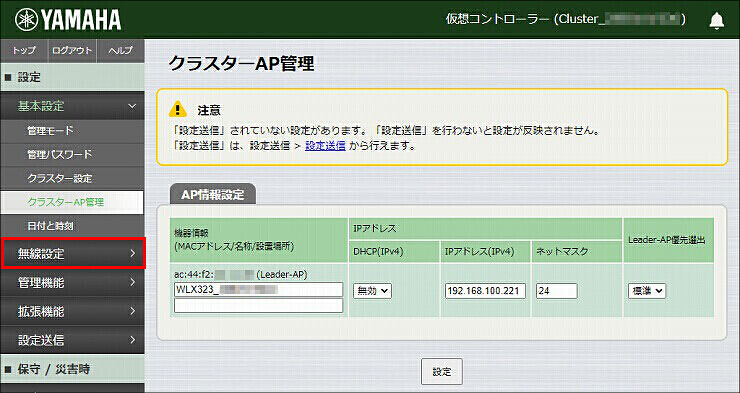Image resolution: width=740 pixels, height=393 pixels.
Task: Click the empty installation location field
Action: (x=259, y=305)
